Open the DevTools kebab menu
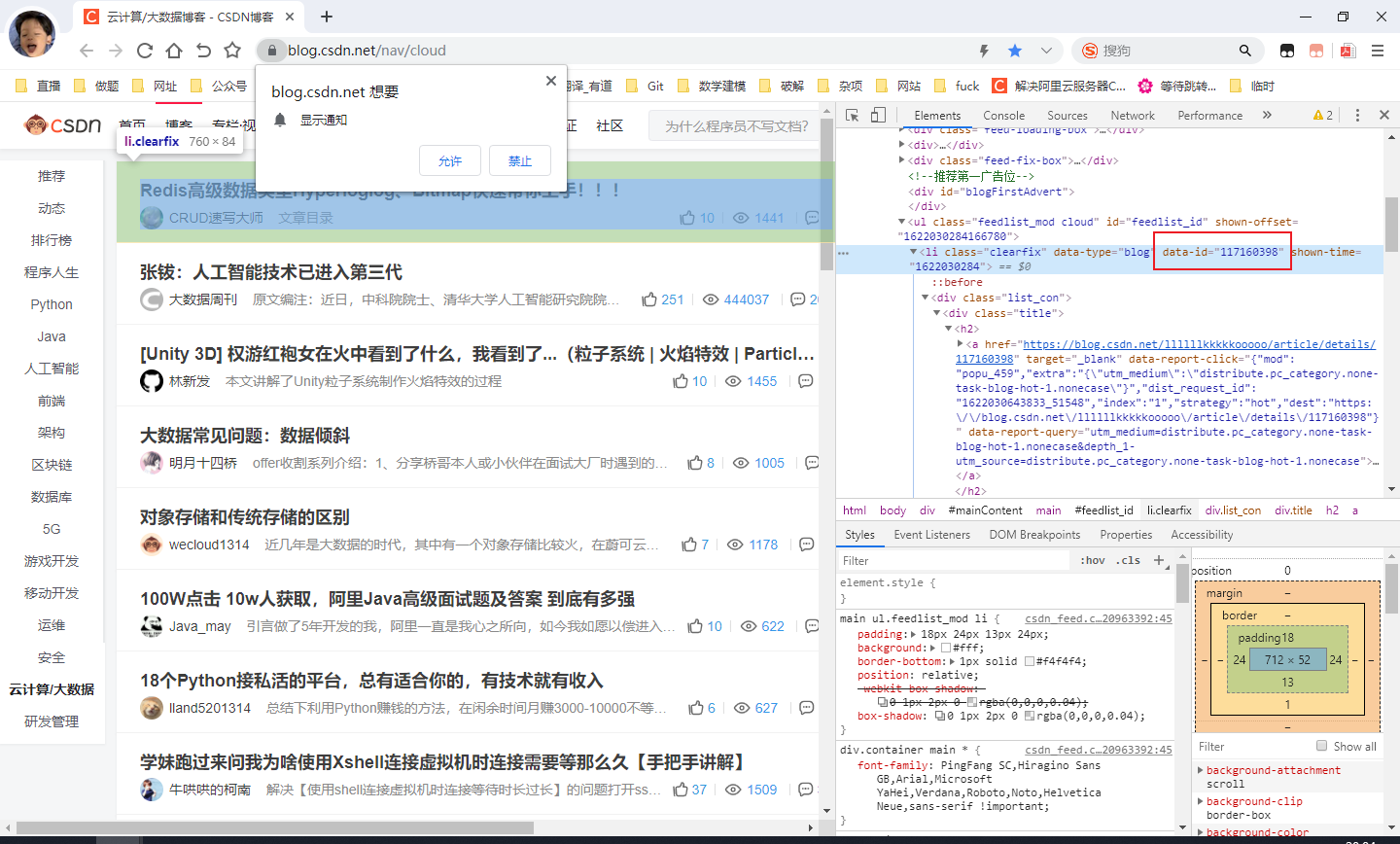This screenshot has width=1400, height=844. pos(1357,115)
